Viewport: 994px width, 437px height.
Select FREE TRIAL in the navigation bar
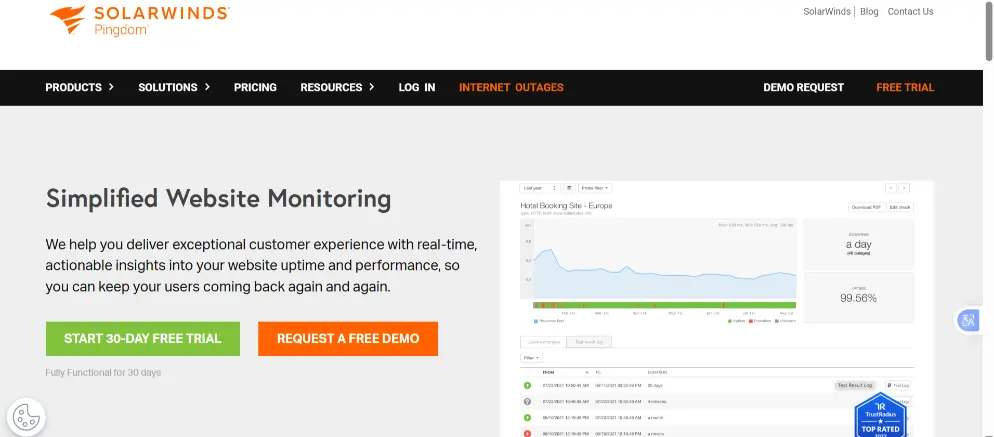[905, 88]
